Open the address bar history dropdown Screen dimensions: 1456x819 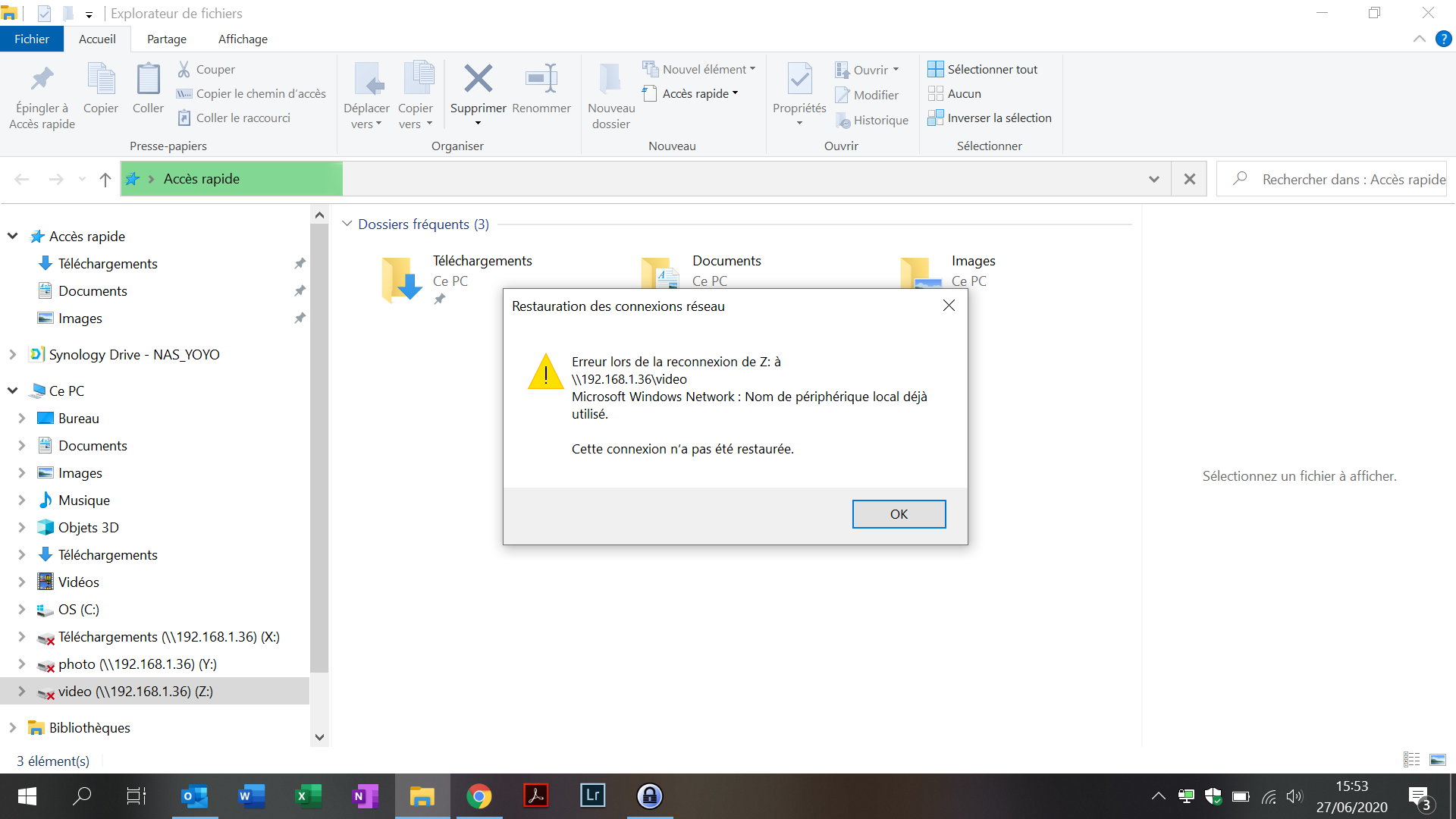point(1153,180)
